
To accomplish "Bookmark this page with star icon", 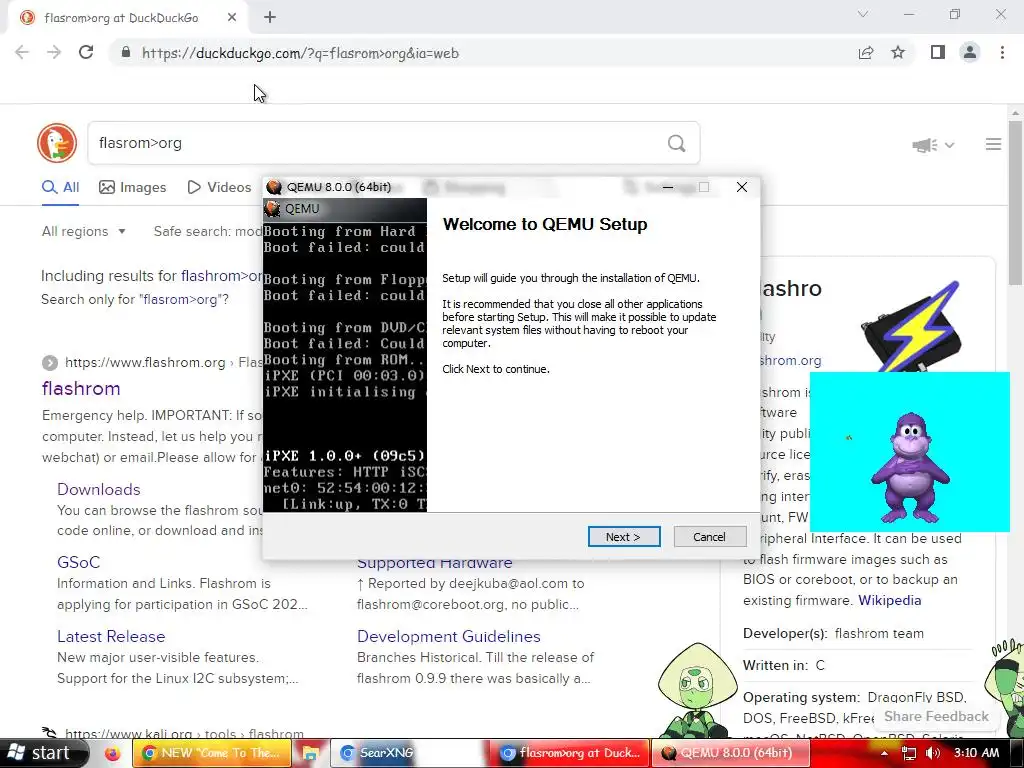I will coord(898,53).
